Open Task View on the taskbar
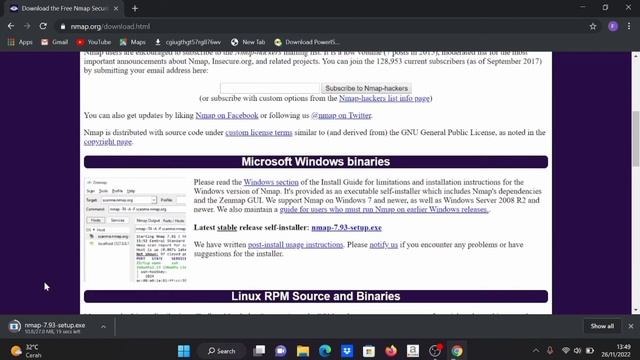 coord(259,351)
